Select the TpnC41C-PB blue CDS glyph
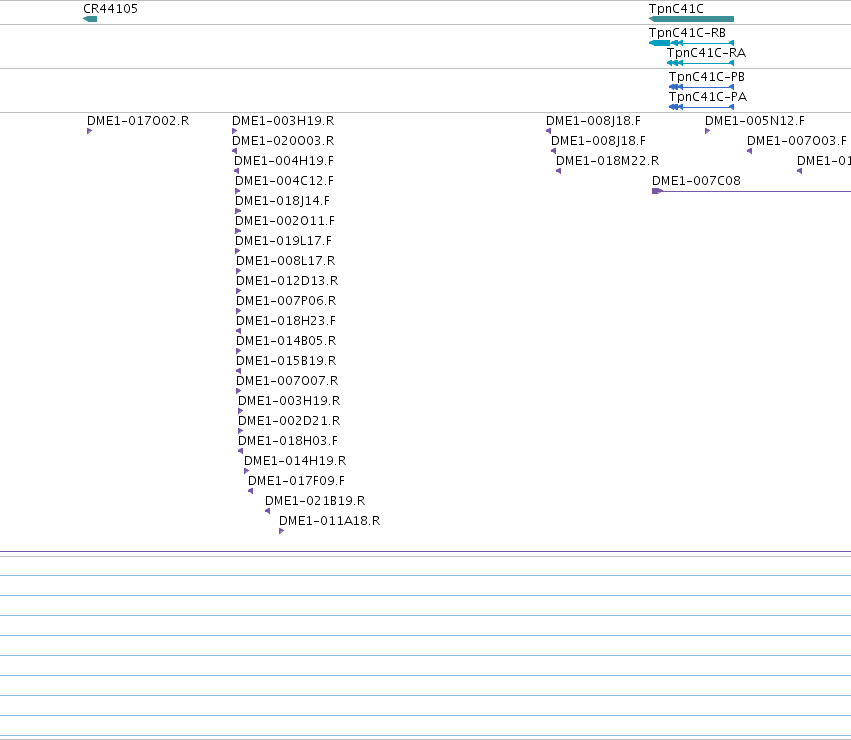Screen dimensions: 851x740 (701, 87)
